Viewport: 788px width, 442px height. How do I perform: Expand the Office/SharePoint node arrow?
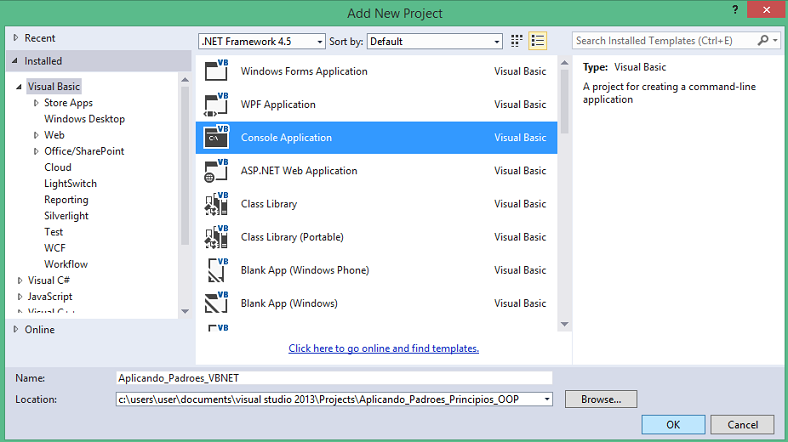tap(36, 151)
